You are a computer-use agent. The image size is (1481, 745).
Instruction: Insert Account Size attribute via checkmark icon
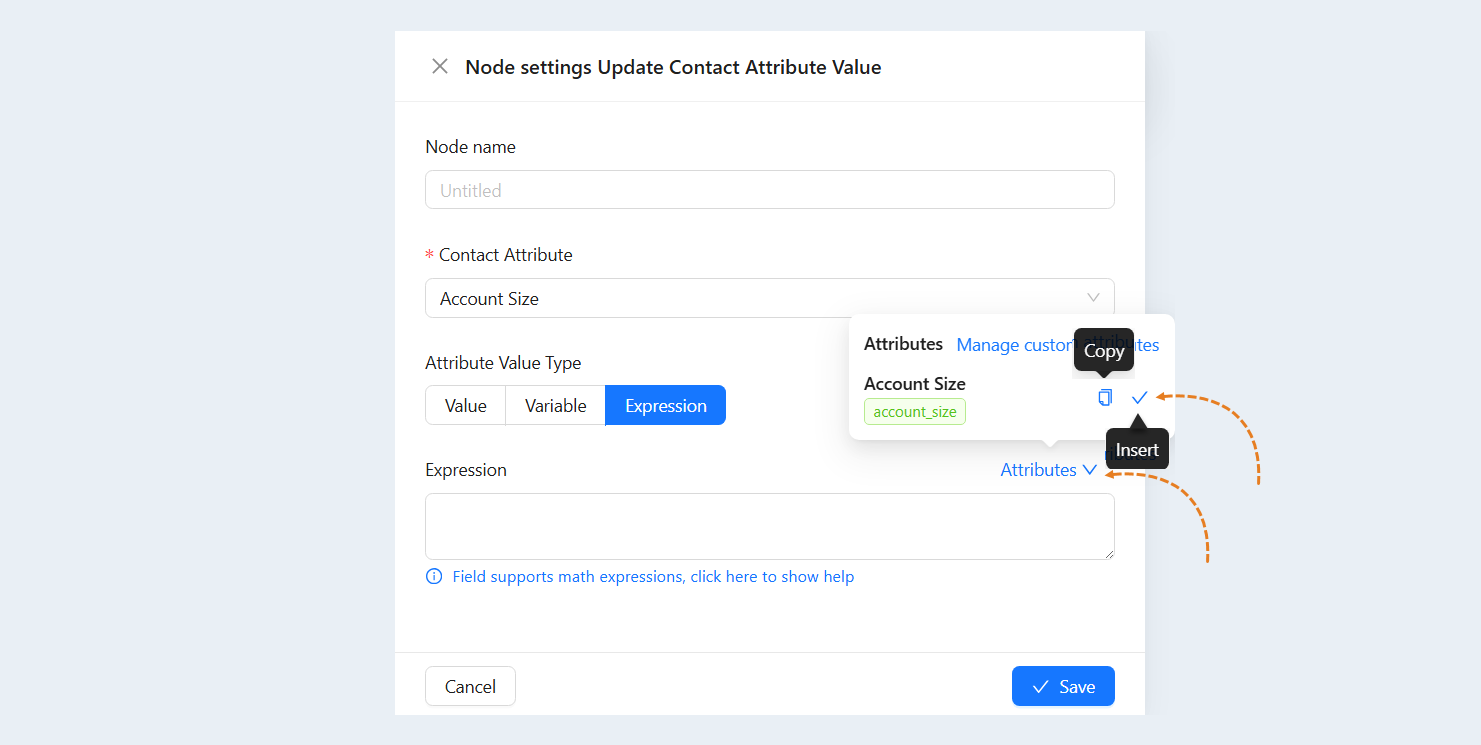pyautogui.click(x=1139, y=397)
